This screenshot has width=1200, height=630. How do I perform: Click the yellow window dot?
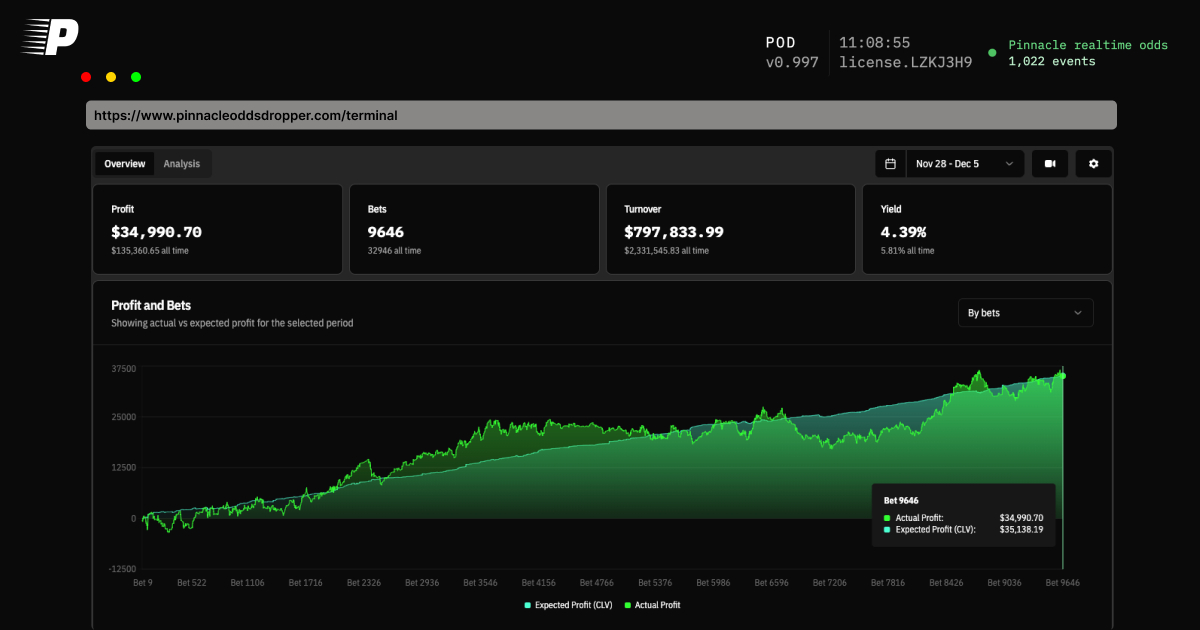point(111,77)
